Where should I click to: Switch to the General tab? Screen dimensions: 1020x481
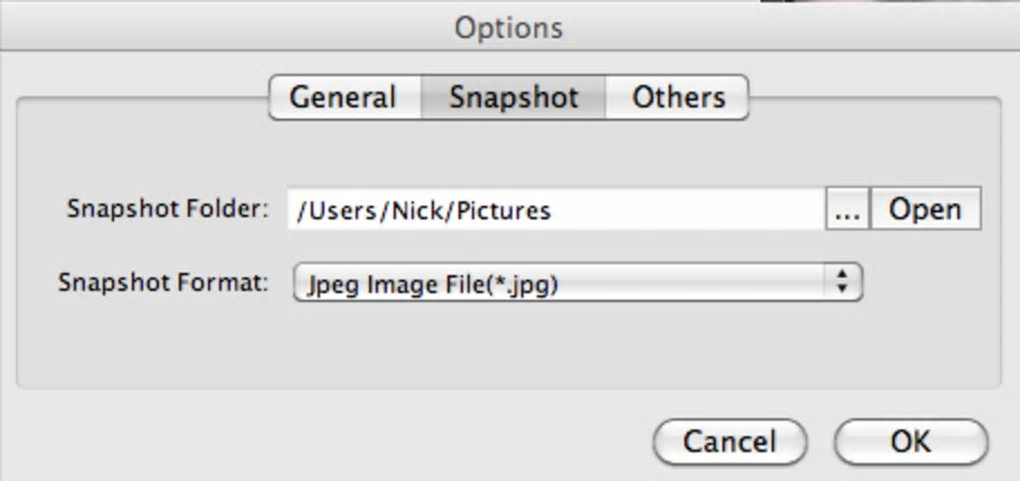[344, 98]
